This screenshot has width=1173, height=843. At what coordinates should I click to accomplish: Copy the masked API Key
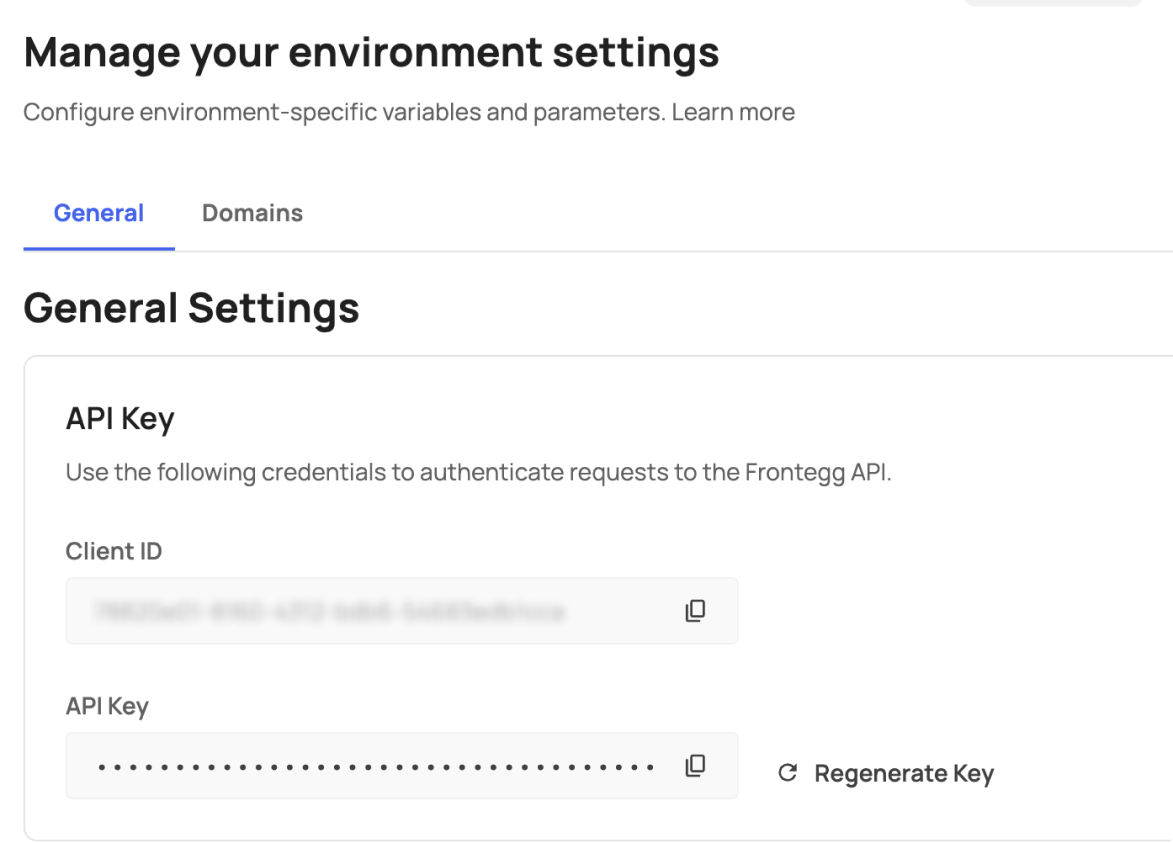[695, 766]
